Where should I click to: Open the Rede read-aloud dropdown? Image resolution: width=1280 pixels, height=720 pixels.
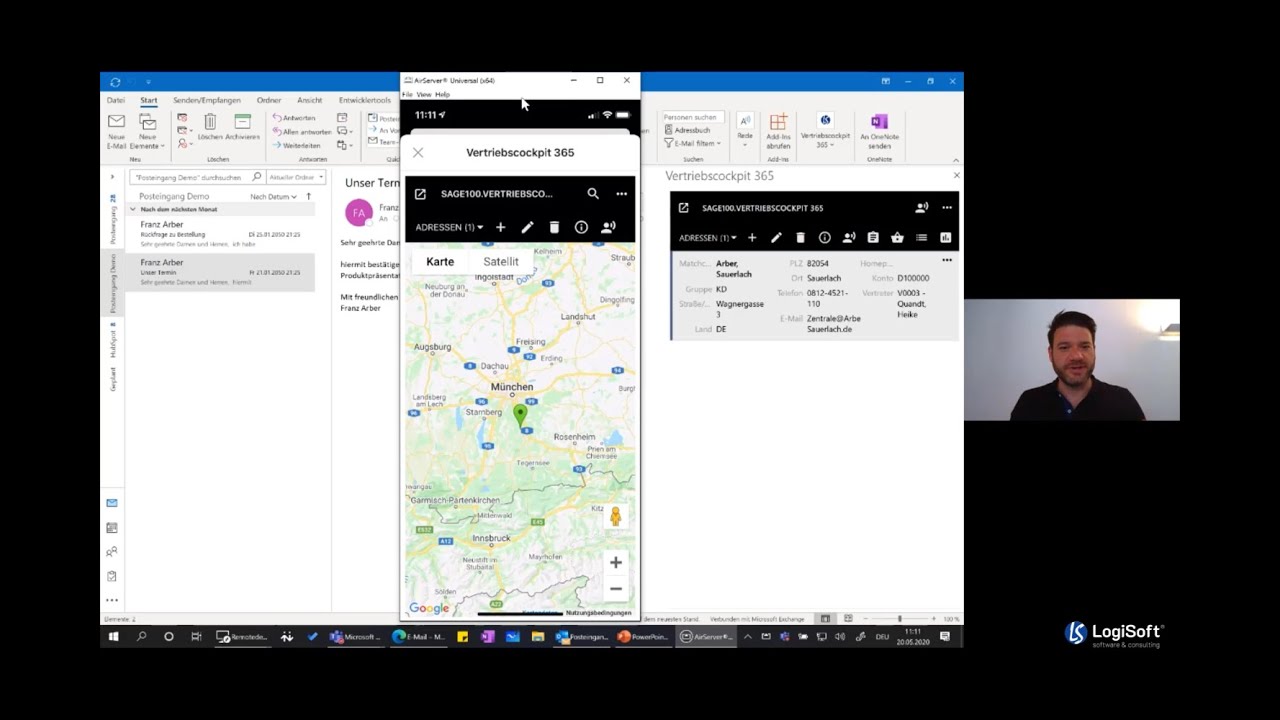[745, 130]
